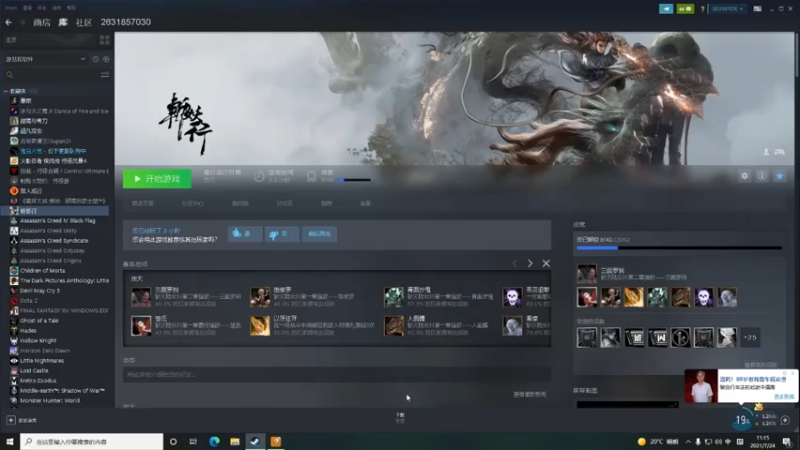Open the 2631857030 profile tab

pyautogui.click(x=126, y=22)
